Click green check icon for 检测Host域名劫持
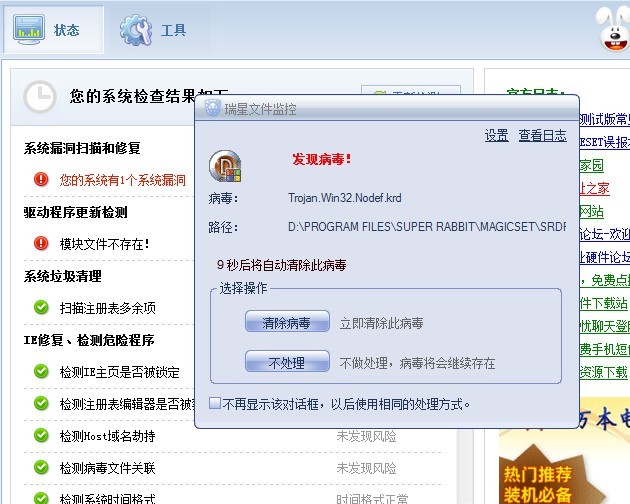 point(41,435)
